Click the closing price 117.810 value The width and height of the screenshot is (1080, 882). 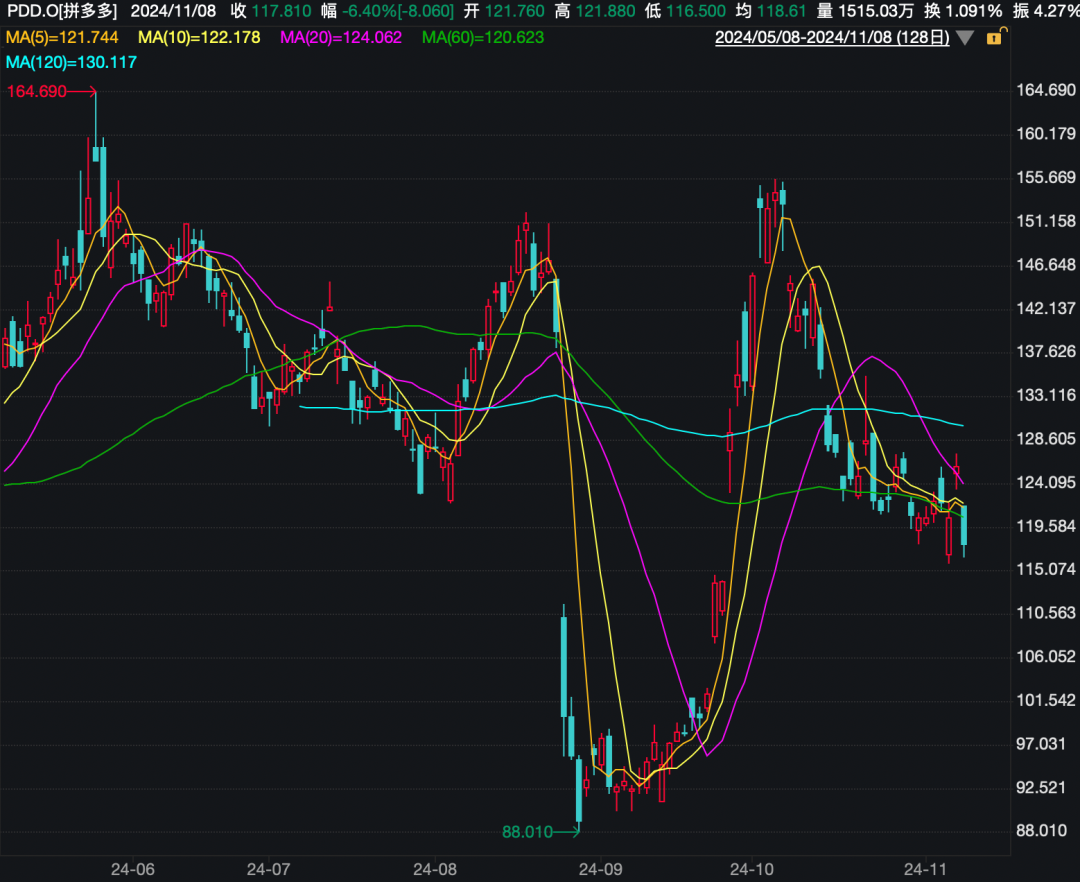click(285, 12)
